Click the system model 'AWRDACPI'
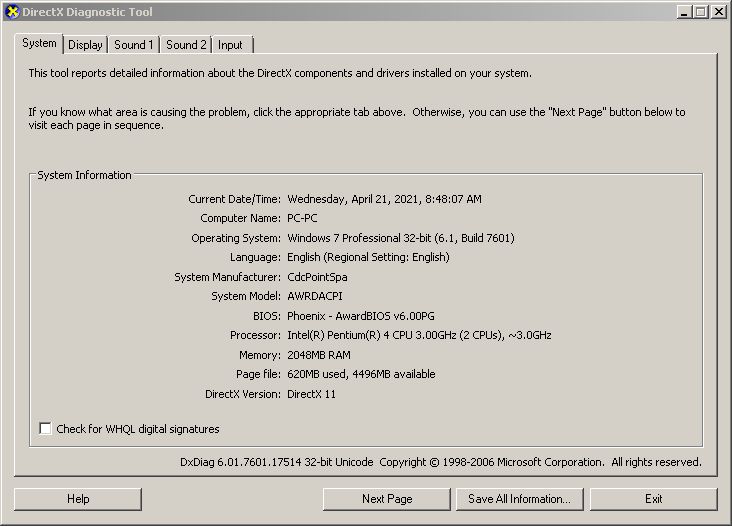The image size is (732, 526). [x=315, y=296]
